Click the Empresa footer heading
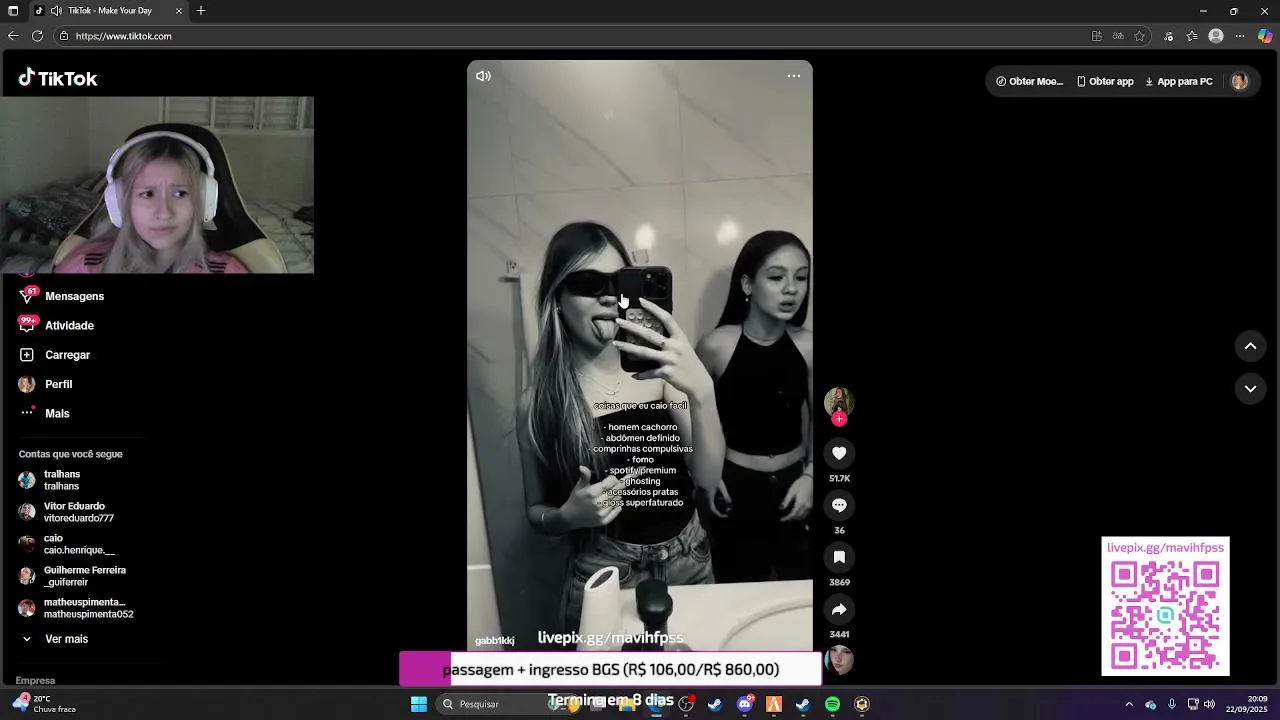1280x720 pixels. click(35, 680)
